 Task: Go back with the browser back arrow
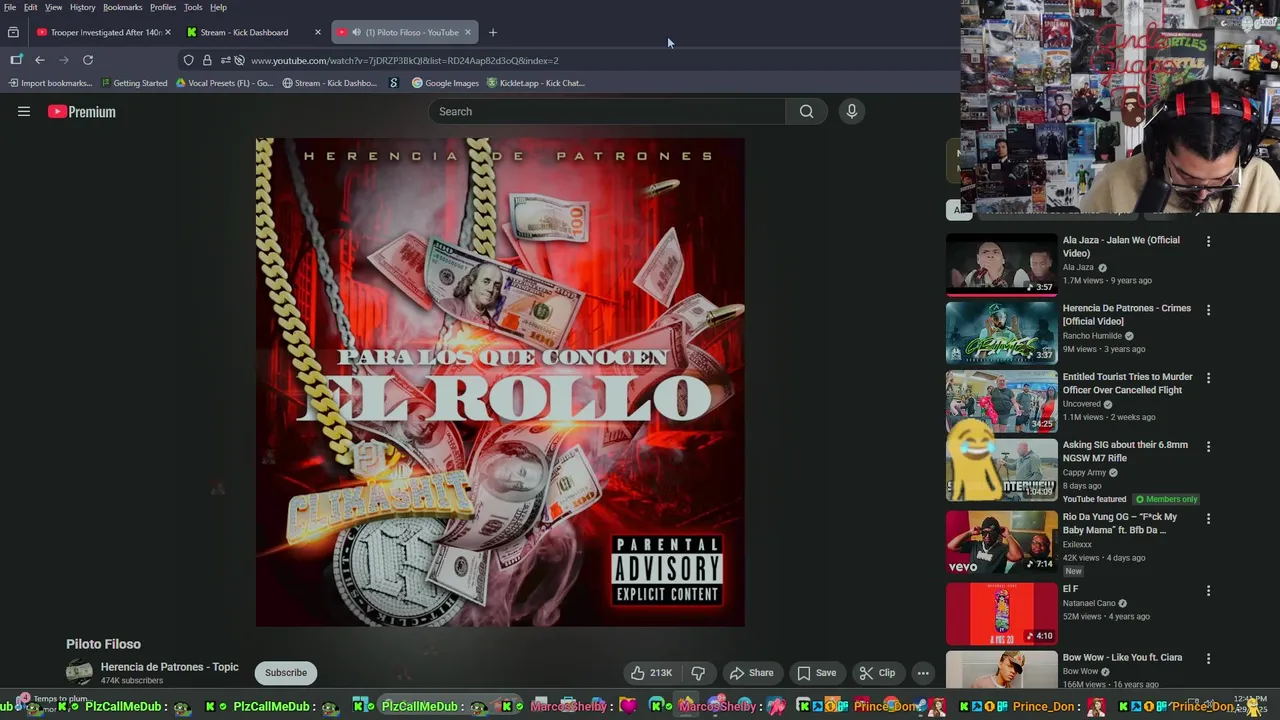[x=40, y=60]
